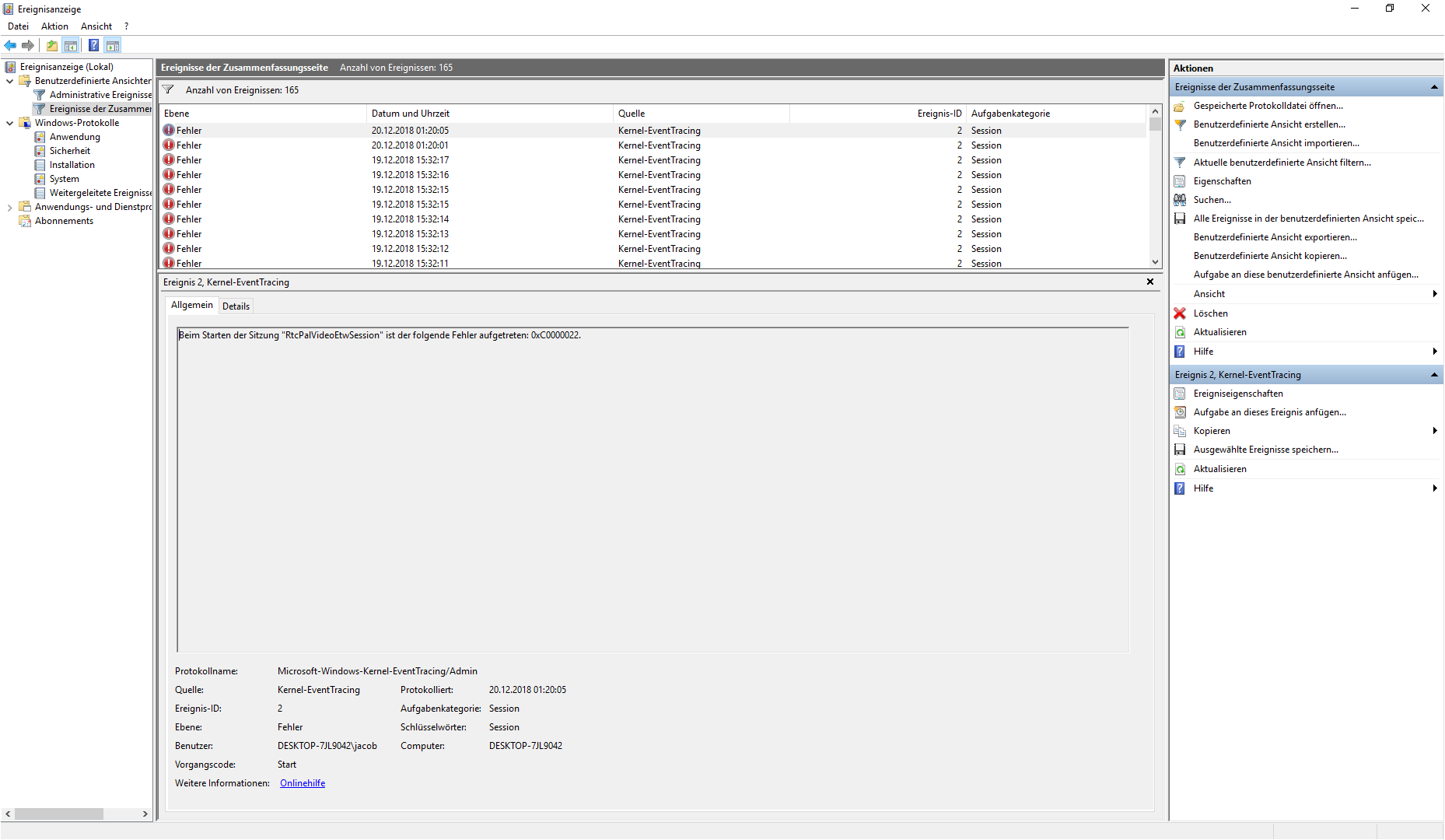Select Sicherheit log in tree

pos(70,151)
